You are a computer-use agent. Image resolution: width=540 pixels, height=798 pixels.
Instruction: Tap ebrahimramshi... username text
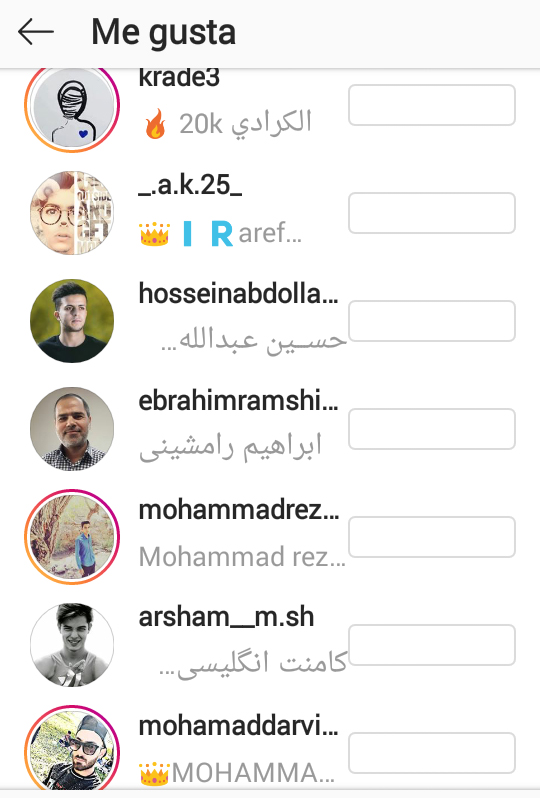click(x=238, y=402)
